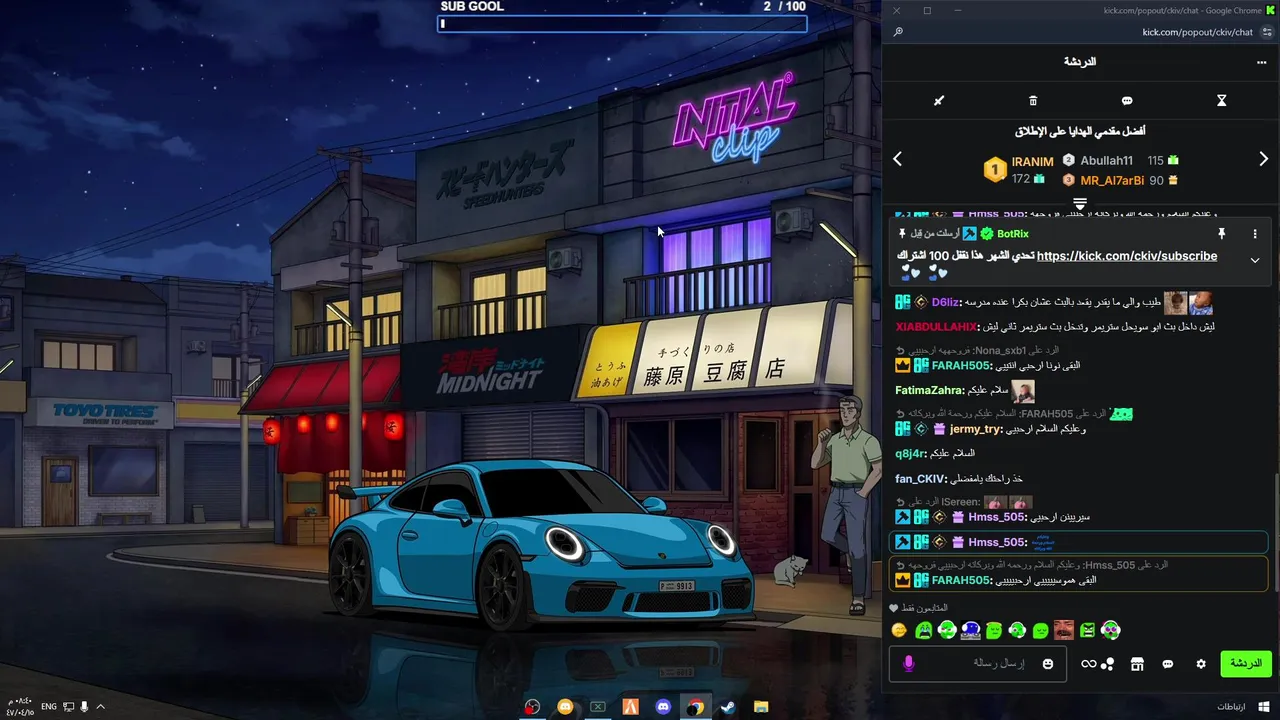Click the microphone icon in message box

point(909,663)
